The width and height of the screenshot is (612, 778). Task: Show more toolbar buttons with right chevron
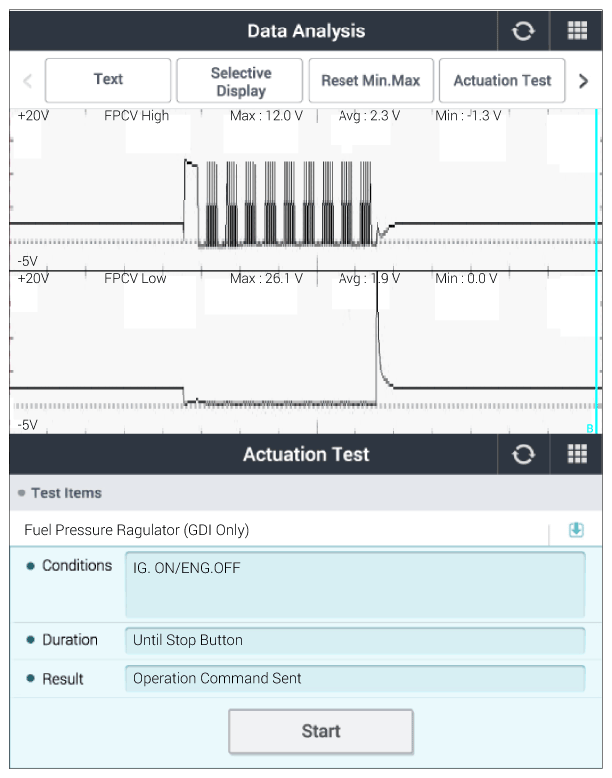[x=584, y=80]
